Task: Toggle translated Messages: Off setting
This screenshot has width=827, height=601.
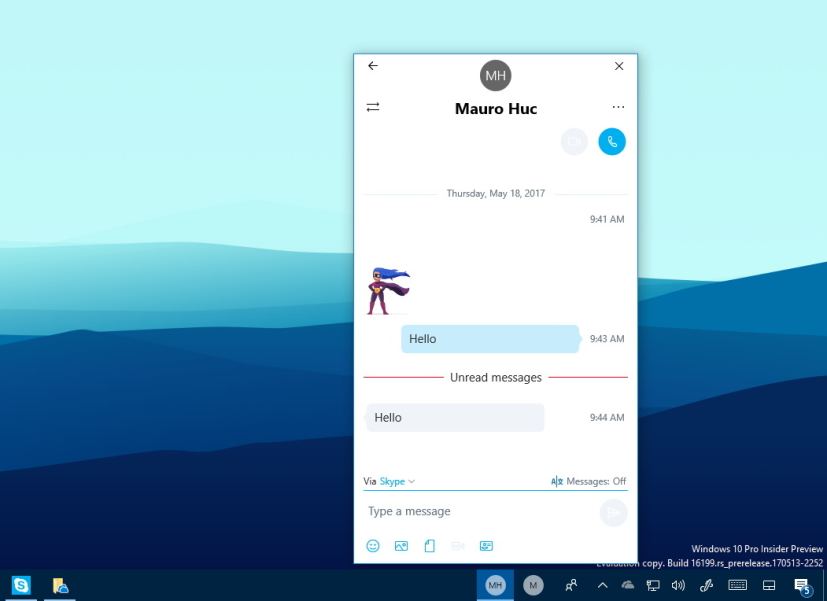Action: 588,481
